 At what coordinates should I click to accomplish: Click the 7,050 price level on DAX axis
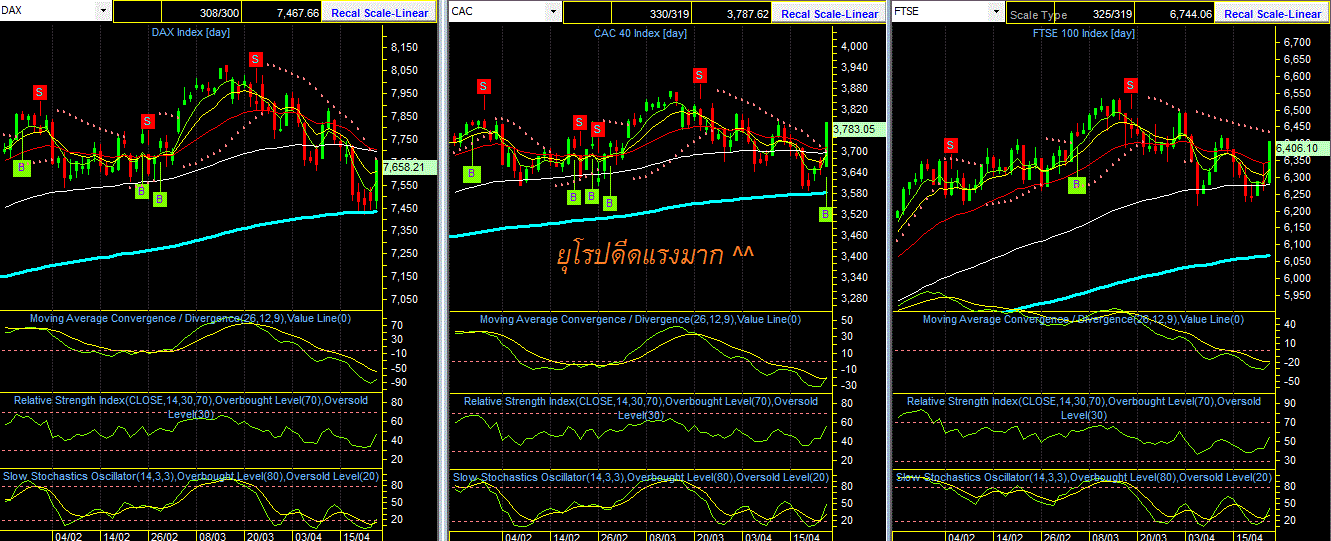click(x=405, y=299)
